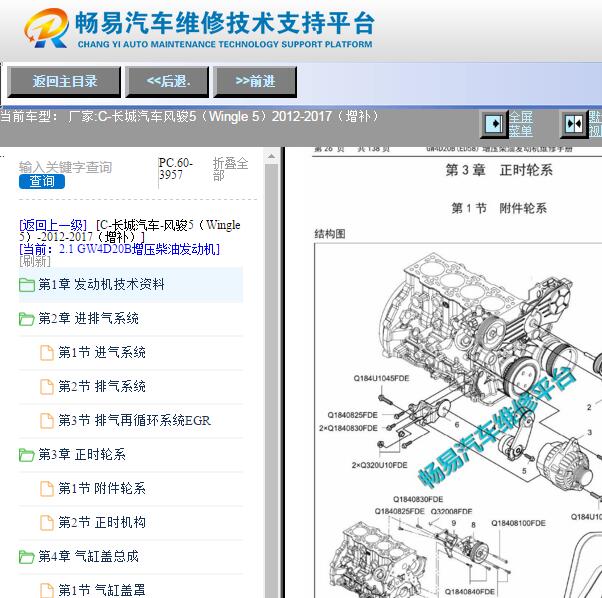Click the current 2.1 GW4D20B增压柴油发动机 link
Image resolution: width=602 pixels, height=598 pixels.
pyautogui.click(x=119, y=249)
